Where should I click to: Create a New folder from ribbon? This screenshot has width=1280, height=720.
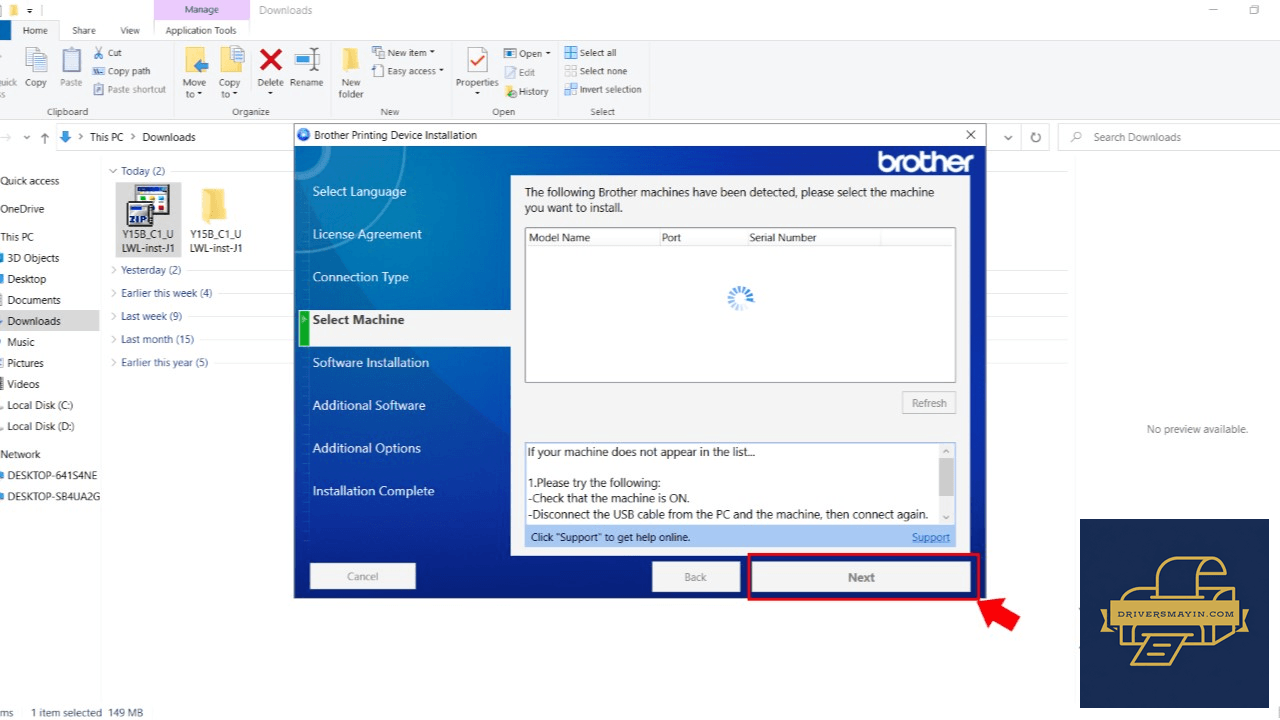351,73
